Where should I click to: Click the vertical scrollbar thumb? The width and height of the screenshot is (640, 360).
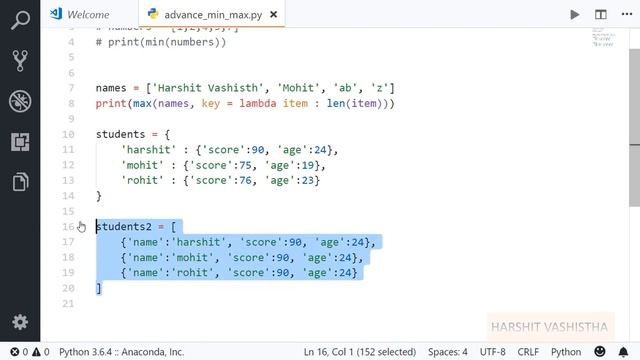click(x=634, y=127)
